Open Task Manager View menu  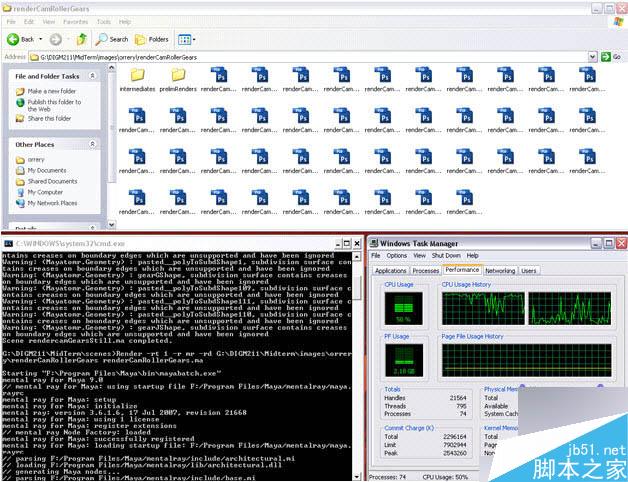click(x=419, y=256)
